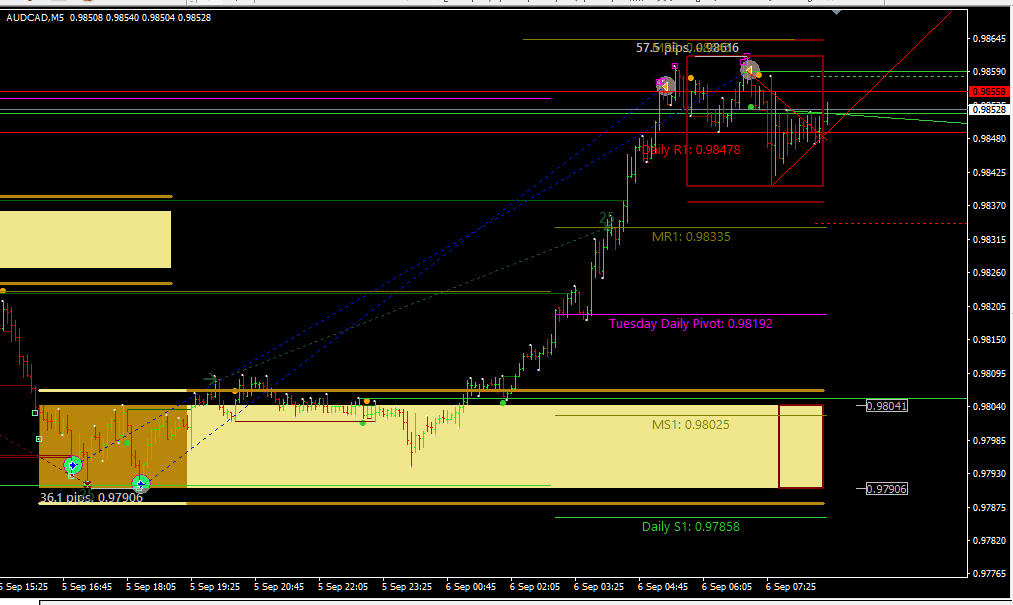Click the 6 Sep 00:45 time label
The image size is (1013, 605).
[470, 587]
